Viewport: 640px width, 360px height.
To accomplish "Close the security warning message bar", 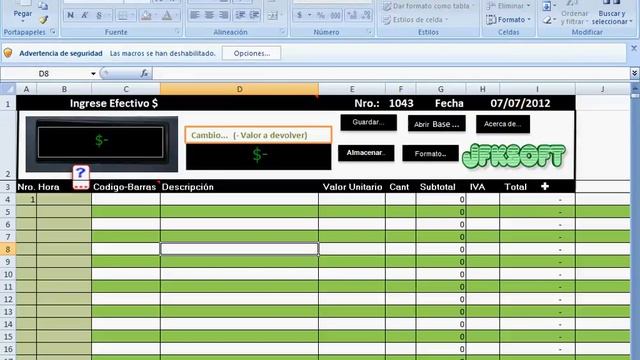I will click(x=634, y=48).
